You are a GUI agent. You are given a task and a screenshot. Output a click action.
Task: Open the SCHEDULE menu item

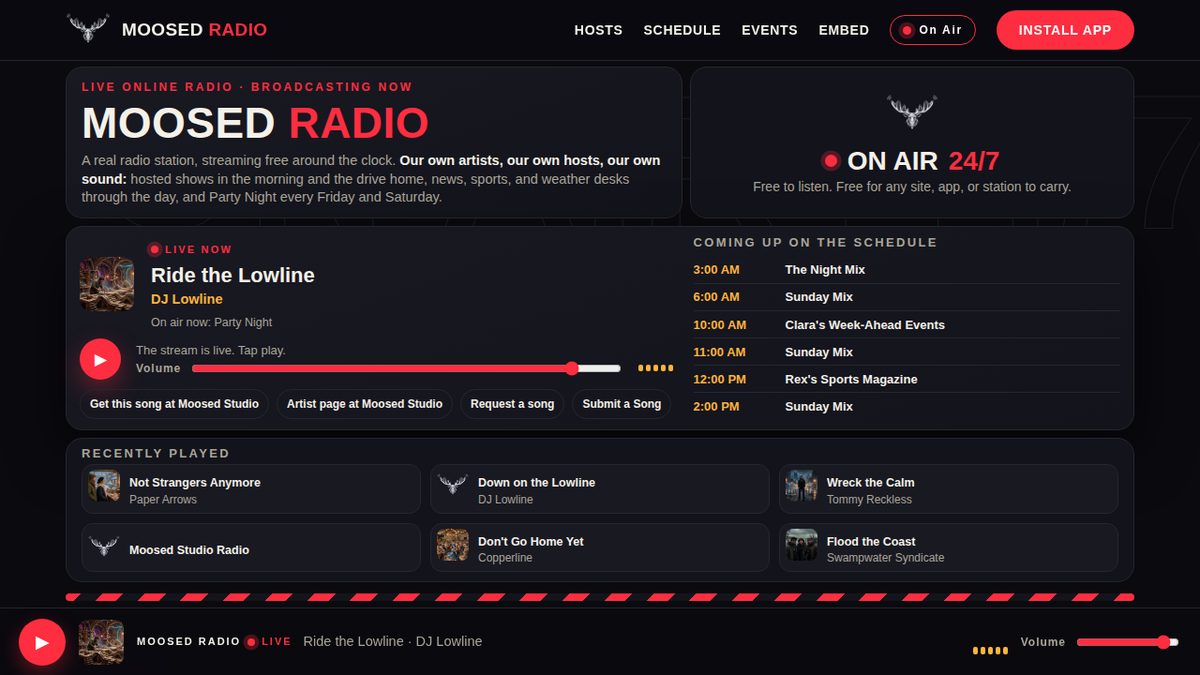pos(682,30)
